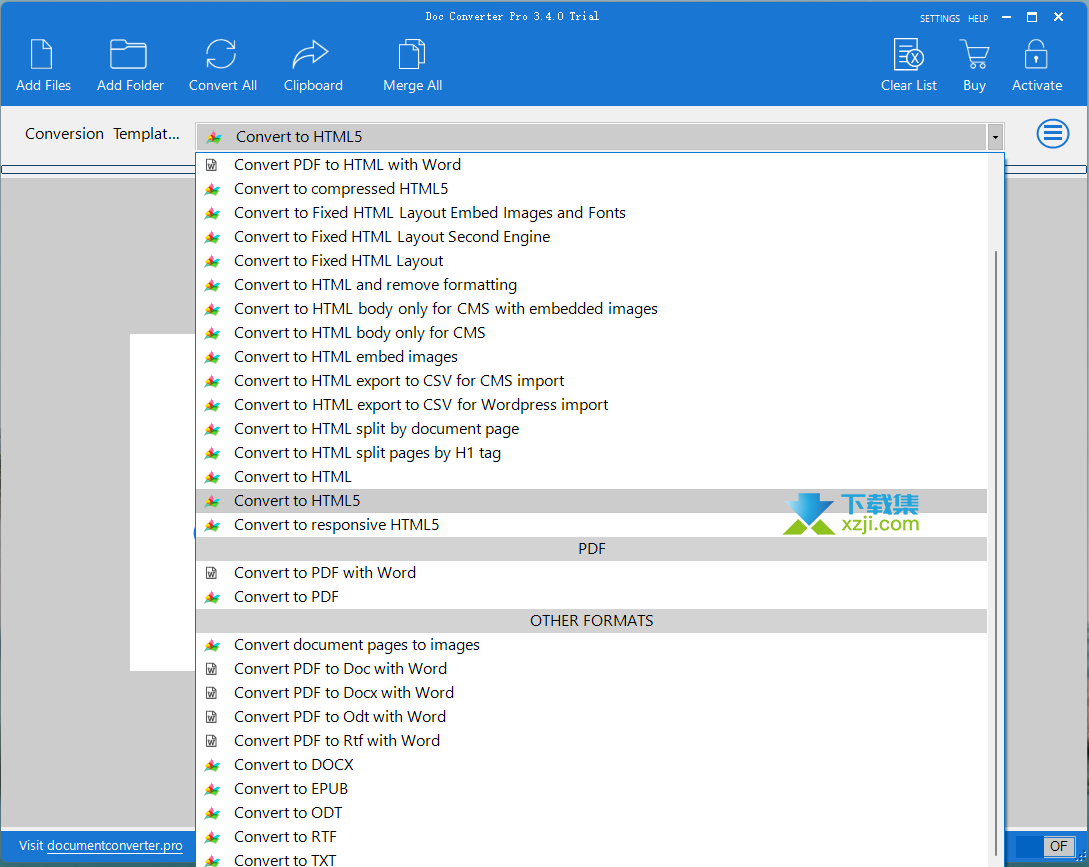The height and width of the screenshot is (867, 1089).
Task: Pick Convert PDF to Doc with Word
Action: (x=591, y=669)
